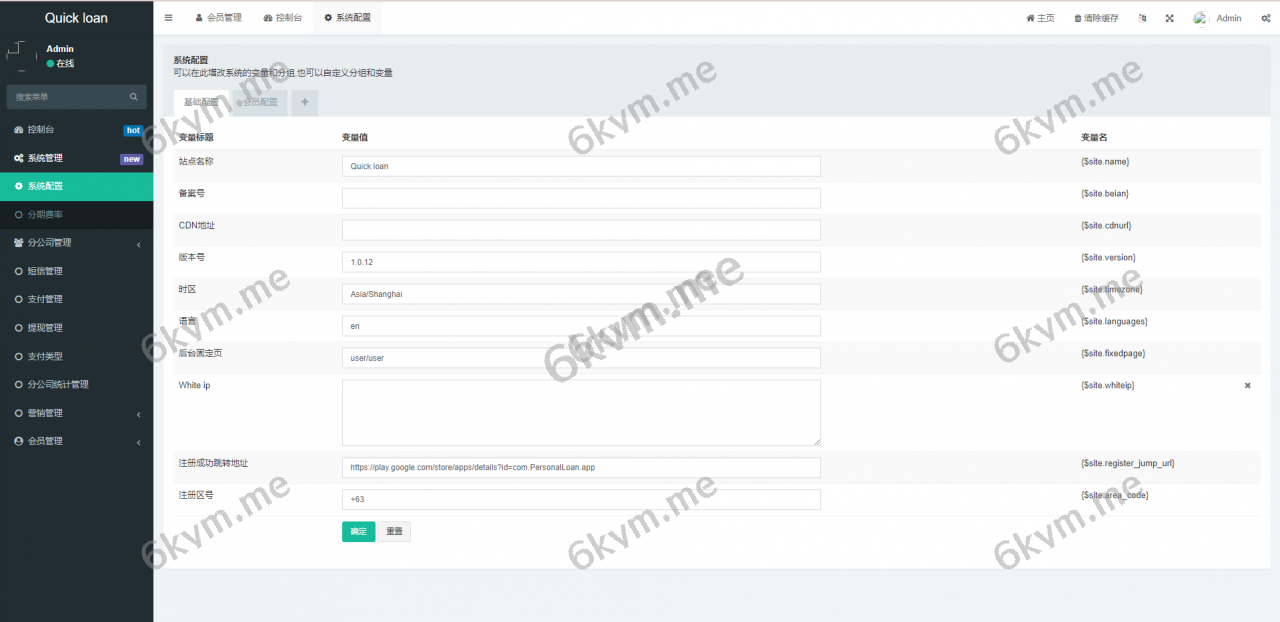The image size is (1280, 622).
Task: Open the settings gears icon at top right
Action: point(1265,18)
